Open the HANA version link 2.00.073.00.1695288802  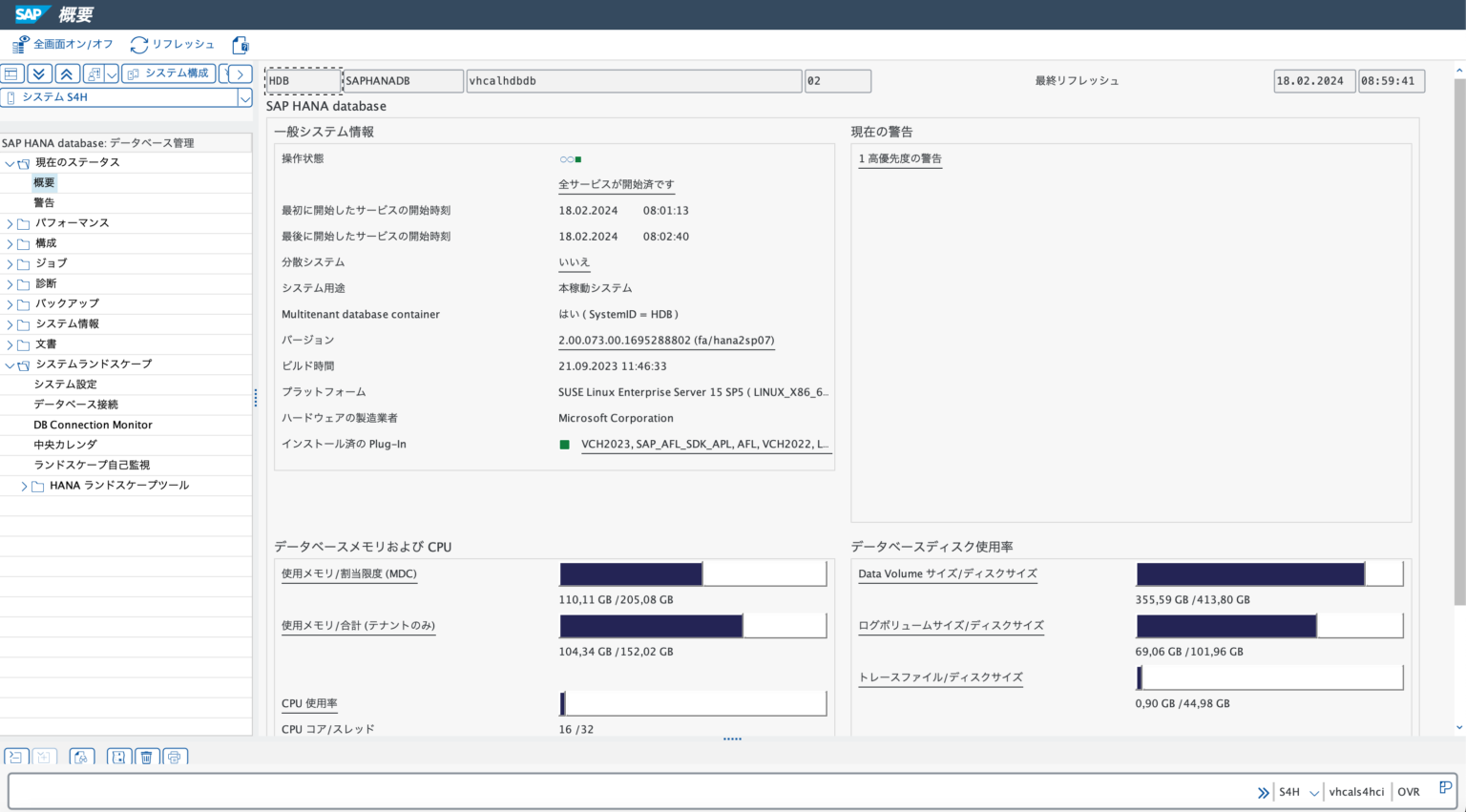[665, 340]
